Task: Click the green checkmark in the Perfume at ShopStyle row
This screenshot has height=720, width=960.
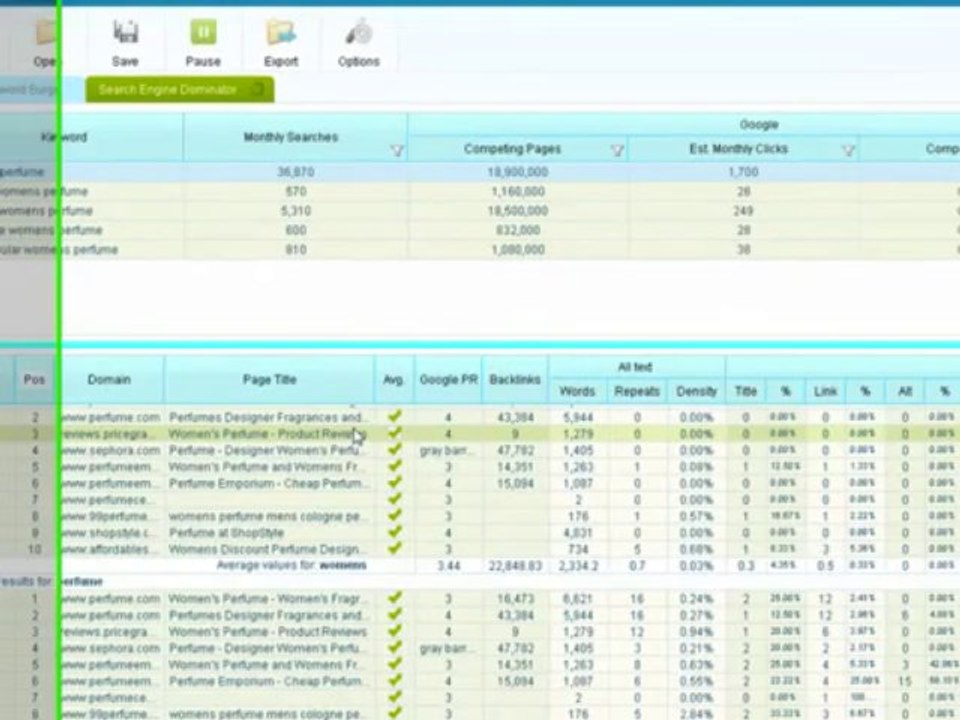Action: coord(395,531)
